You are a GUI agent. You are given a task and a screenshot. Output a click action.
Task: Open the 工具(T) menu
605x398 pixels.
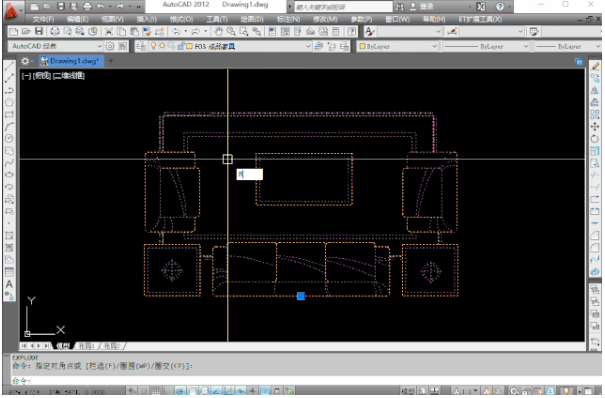pos(217,19)
